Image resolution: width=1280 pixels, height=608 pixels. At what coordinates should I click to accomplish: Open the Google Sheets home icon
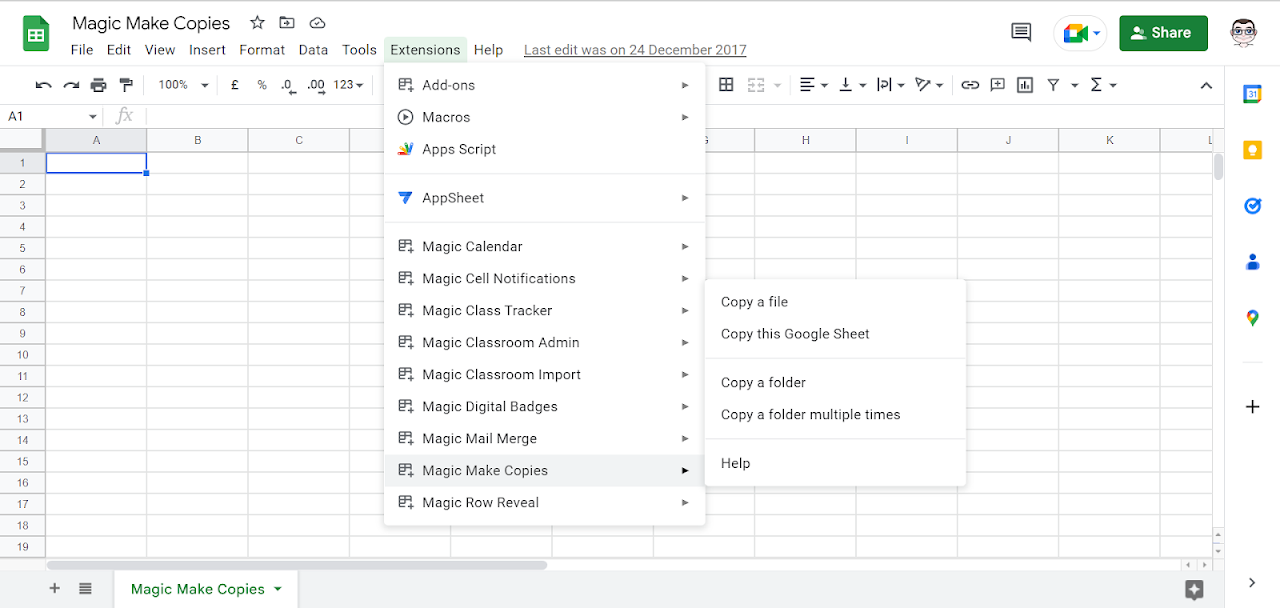pyautogui.click(x=36, y=34)
